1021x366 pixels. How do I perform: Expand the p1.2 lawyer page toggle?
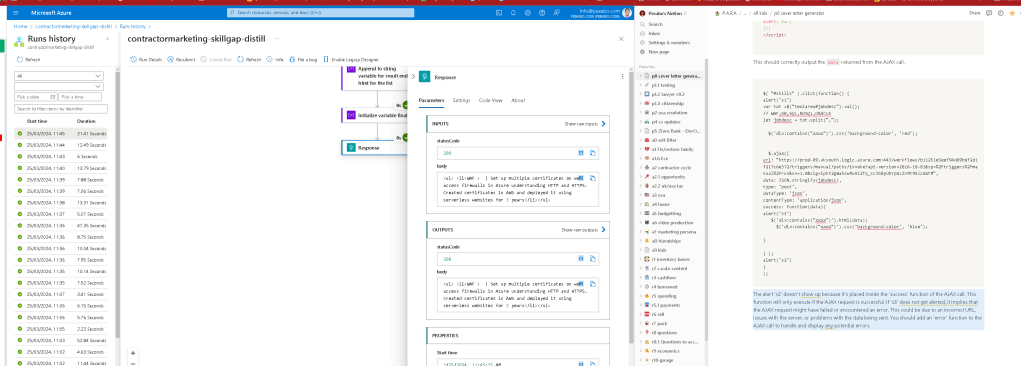641,94
